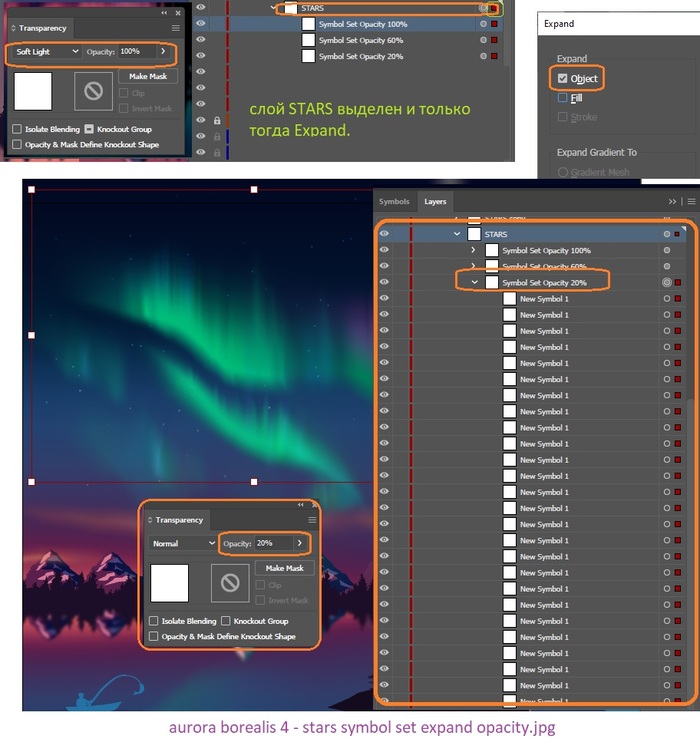Click the double-arrow icon beside the Layers tab
The height and width of the screenshot is (752, 700).
673,201
